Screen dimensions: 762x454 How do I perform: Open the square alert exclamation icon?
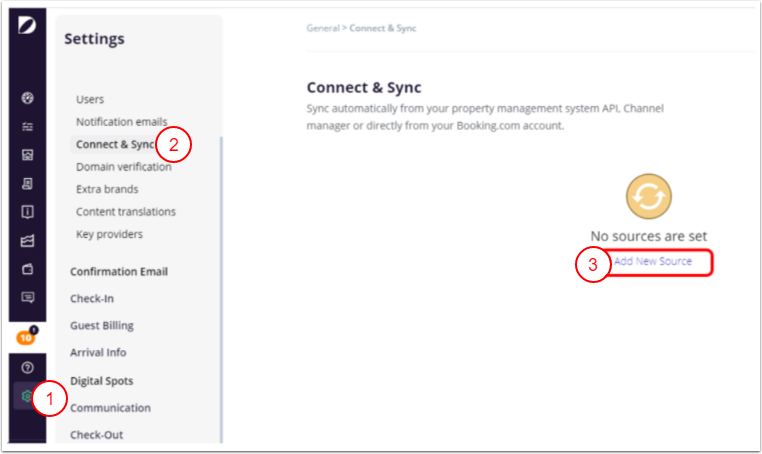[x=28, y=212]
